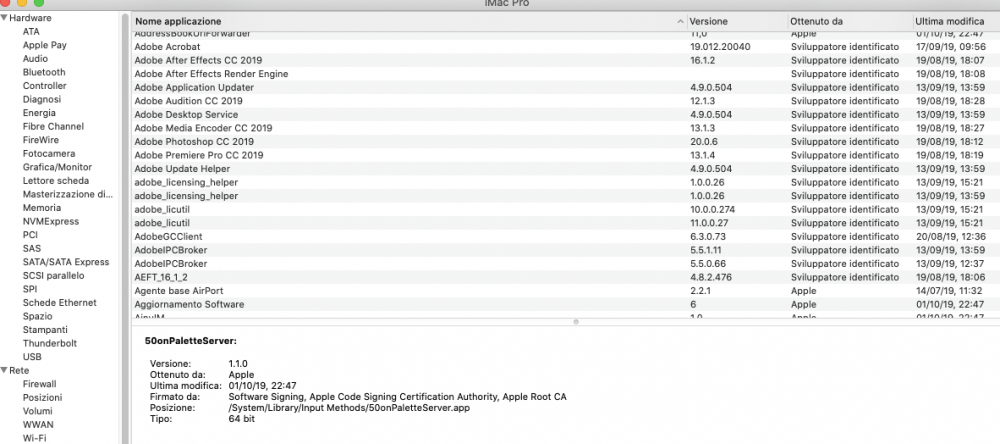This screenshot has height=444, width=1000.
Task: Select Fotocamera in the sidebar
Action: [x=49, y=153]
